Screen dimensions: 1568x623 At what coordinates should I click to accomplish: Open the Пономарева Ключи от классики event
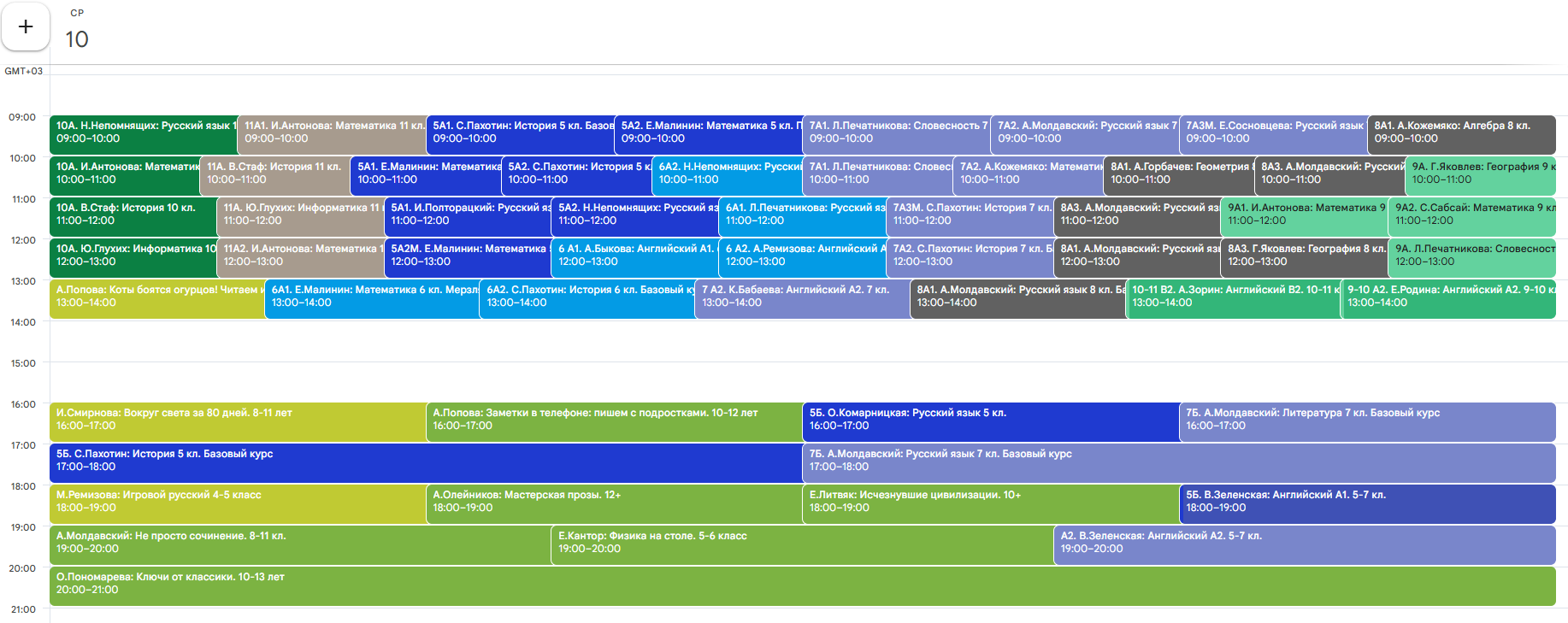(x=801, y=584)
